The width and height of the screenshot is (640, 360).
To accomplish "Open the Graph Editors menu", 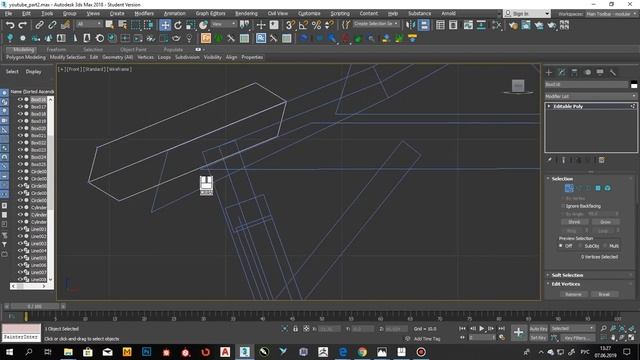I will (x=210, y=13).
